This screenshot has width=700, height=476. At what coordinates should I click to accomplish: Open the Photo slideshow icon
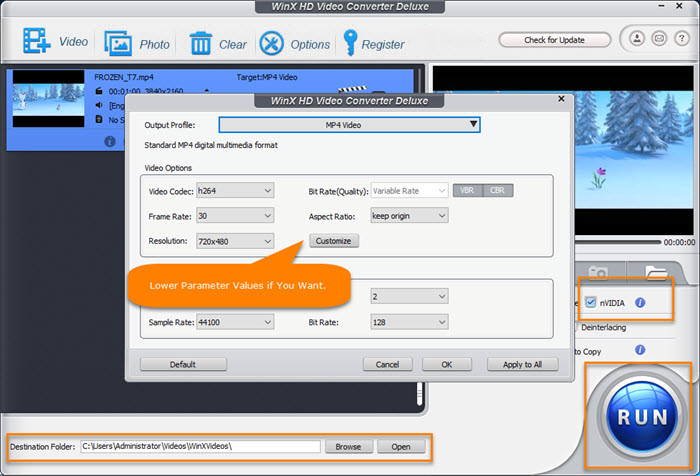tap(118, 43)
